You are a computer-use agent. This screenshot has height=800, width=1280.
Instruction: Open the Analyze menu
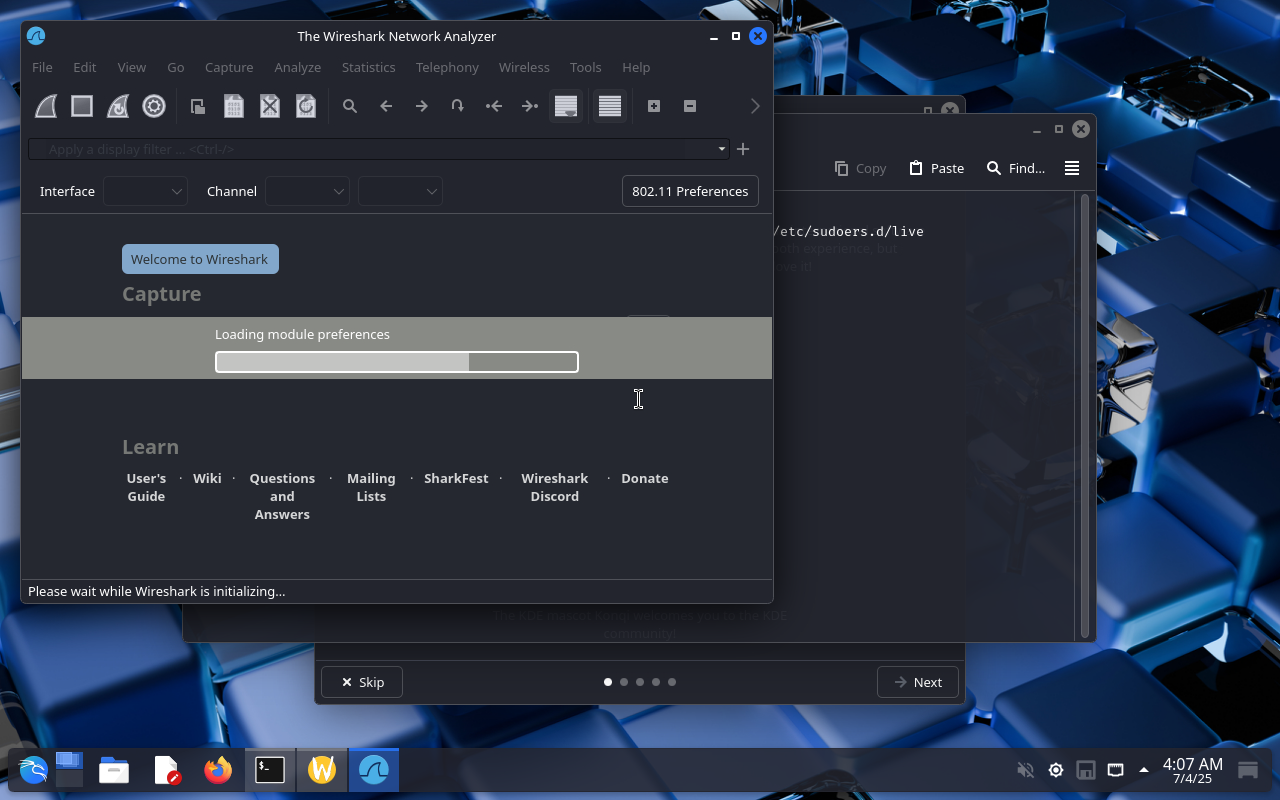point(298,67)
